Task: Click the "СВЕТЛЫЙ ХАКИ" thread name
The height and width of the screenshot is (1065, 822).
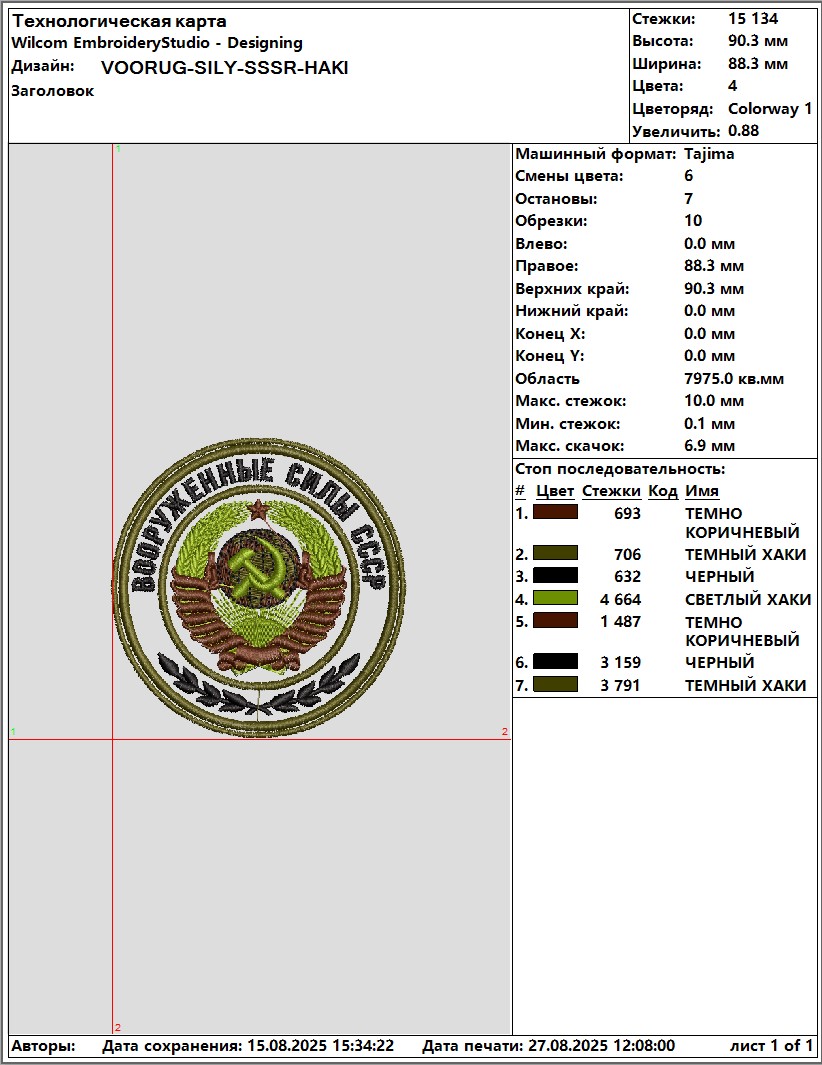Action: point(747,600)
